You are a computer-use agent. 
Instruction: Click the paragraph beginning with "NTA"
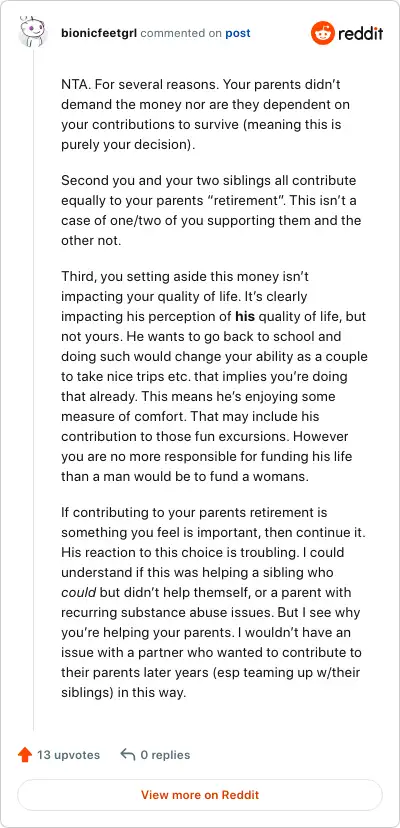pyautogui.click(x=206, y=115)
